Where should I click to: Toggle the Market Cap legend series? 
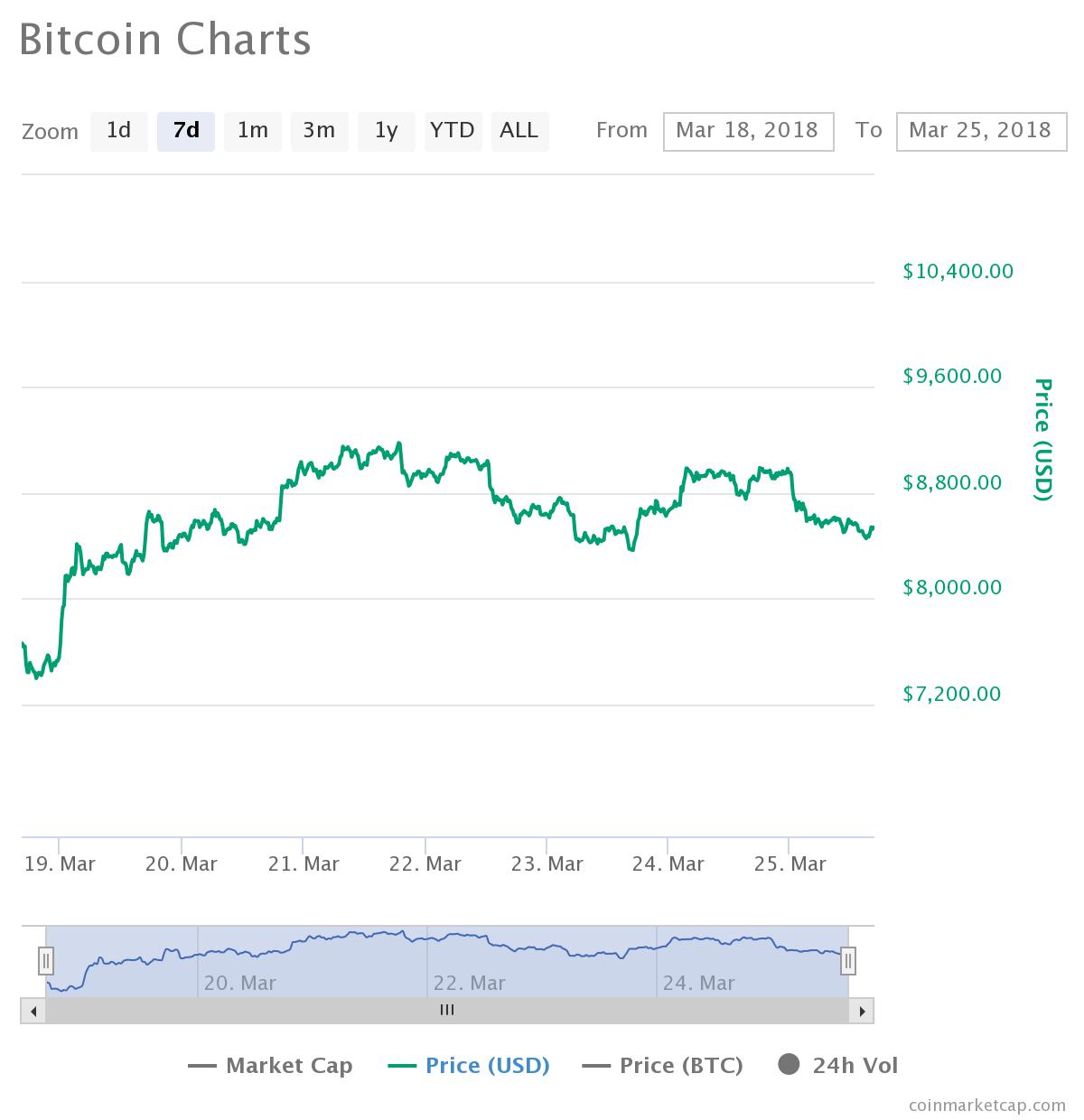coord(270,1066)
